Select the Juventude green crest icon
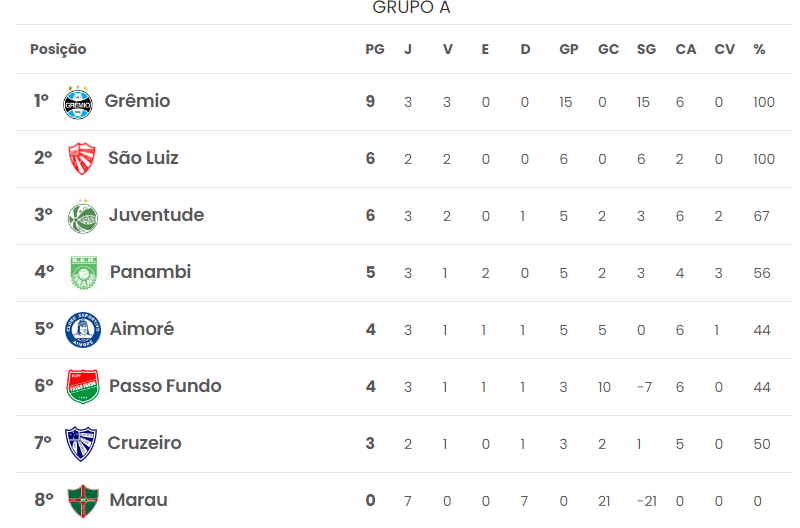The height and width of the screenshot is (528, 800). (x=83, y=216)
